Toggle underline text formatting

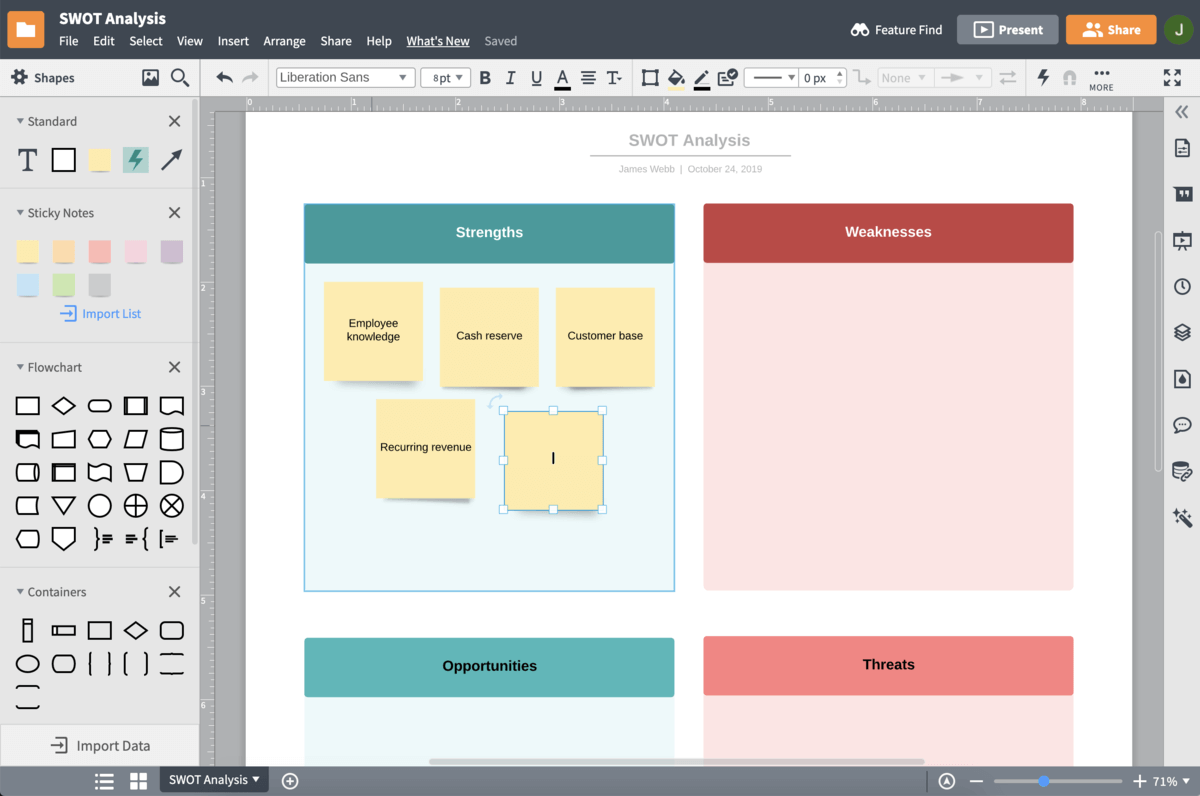[537, 78]
